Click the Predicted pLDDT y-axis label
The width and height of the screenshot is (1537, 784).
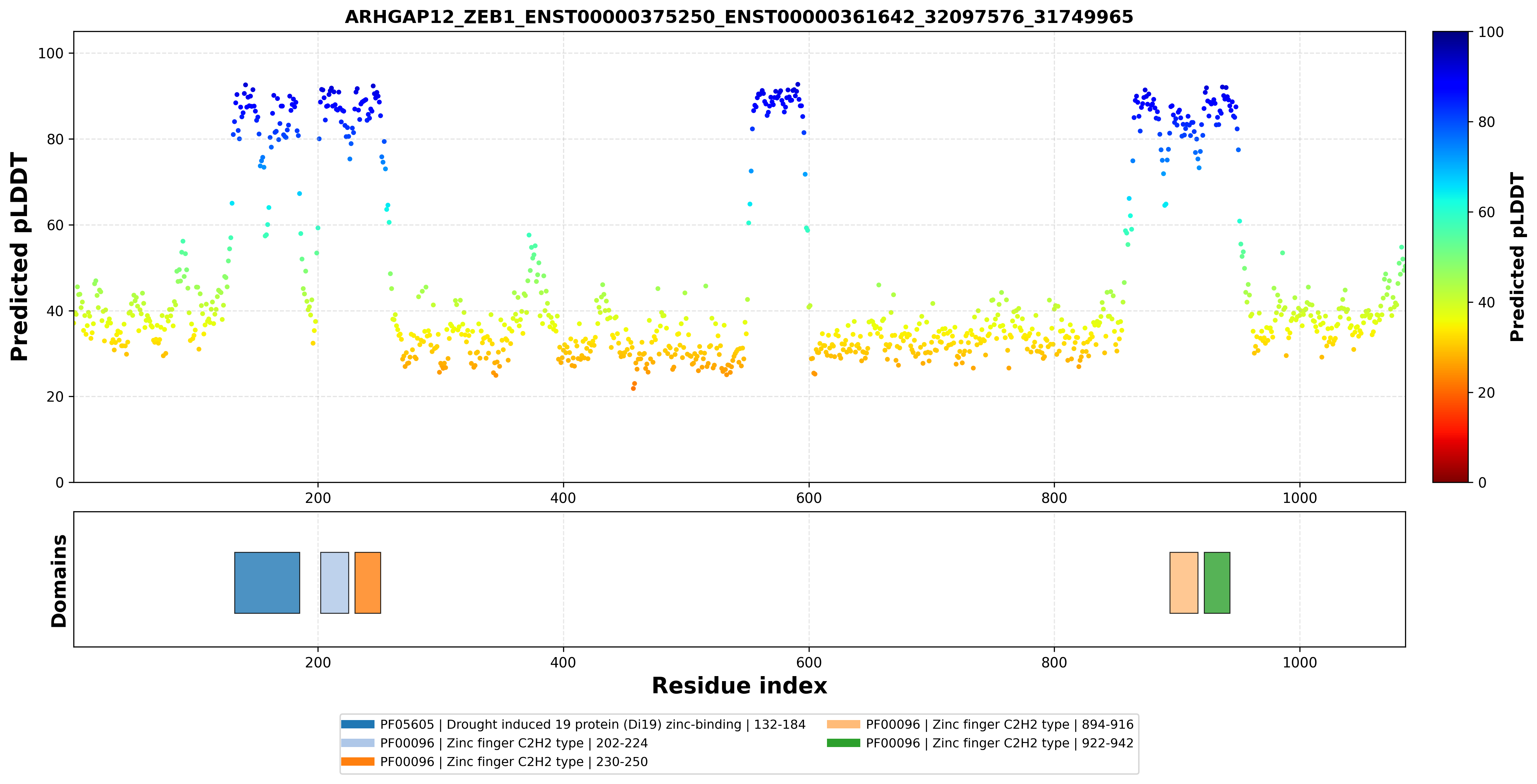point(19,257)
